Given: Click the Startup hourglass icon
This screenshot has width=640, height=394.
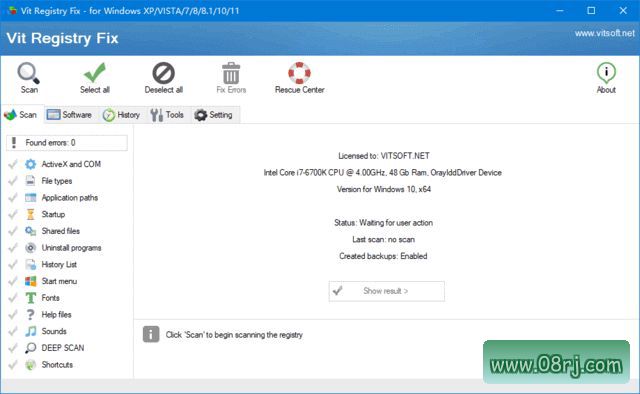Looking at the screenshot, I should click(30, 214).
